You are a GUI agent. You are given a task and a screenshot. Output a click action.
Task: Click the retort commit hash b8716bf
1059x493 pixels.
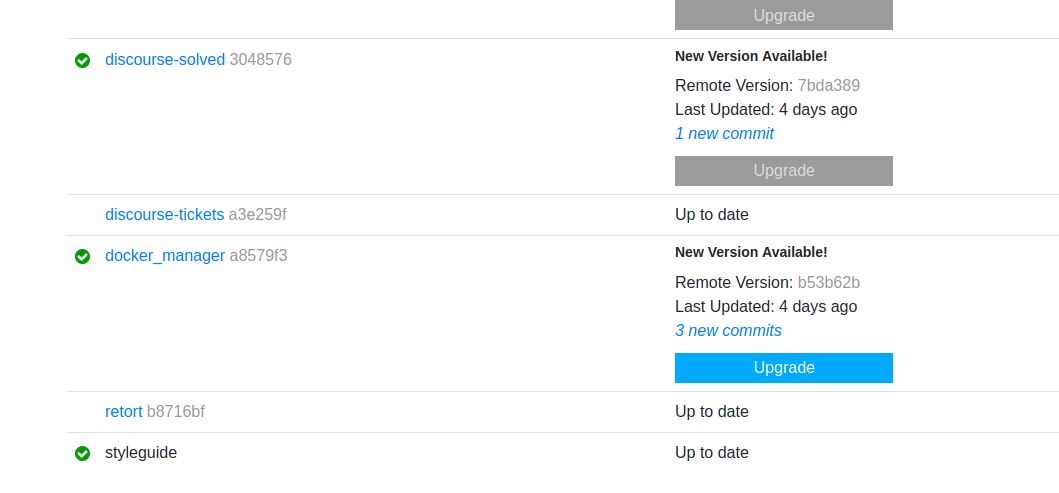tap(176, 412)
